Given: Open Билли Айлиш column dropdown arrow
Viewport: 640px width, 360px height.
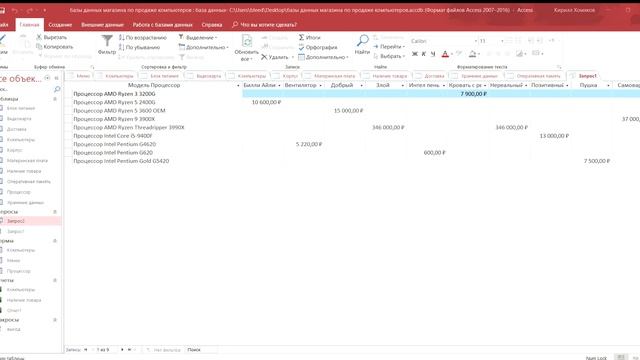Looking at the screenshot, I should coord(279,85).
